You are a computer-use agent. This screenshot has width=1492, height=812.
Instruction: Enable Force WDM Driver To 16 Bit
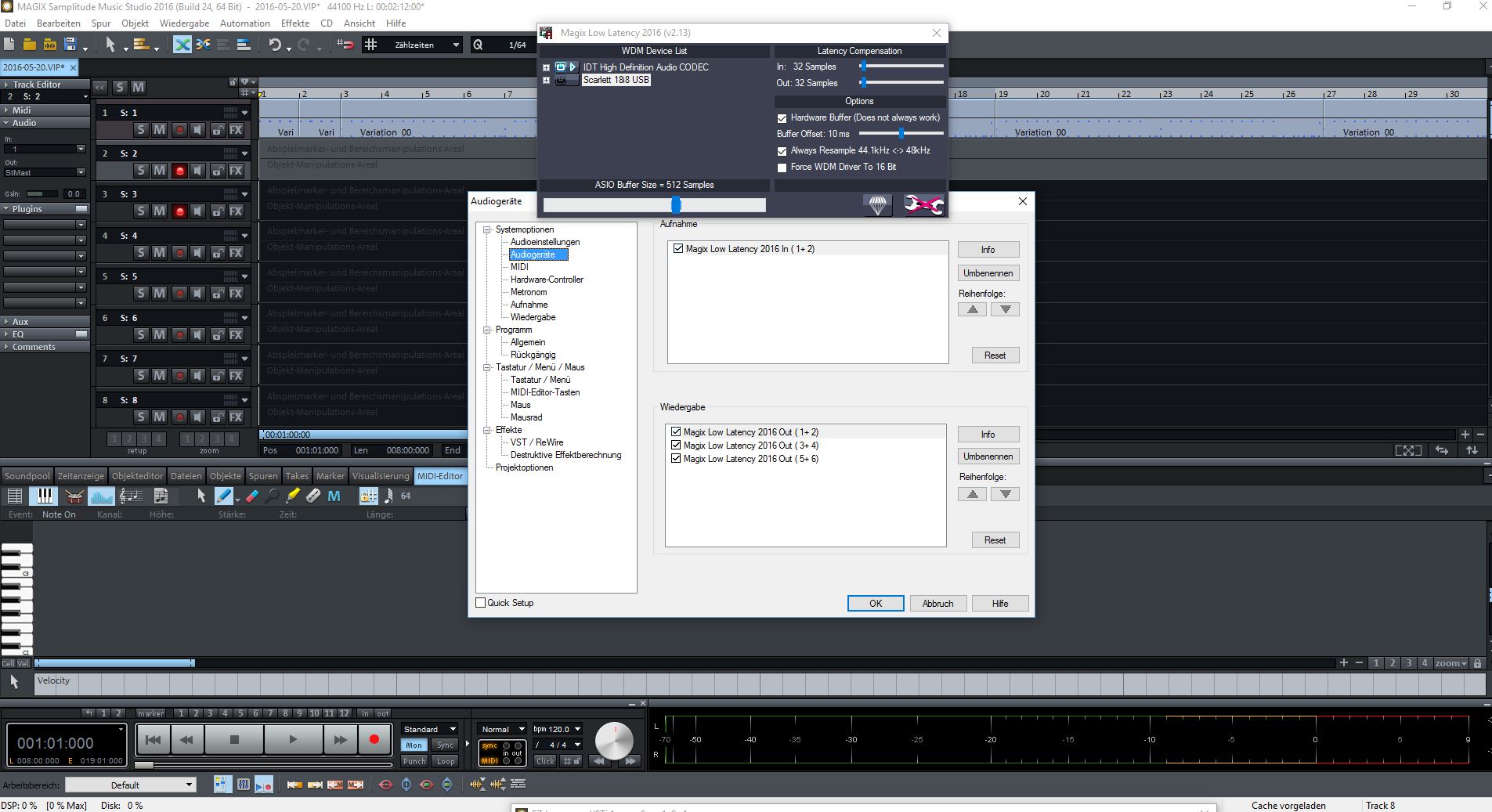[782, 168]
